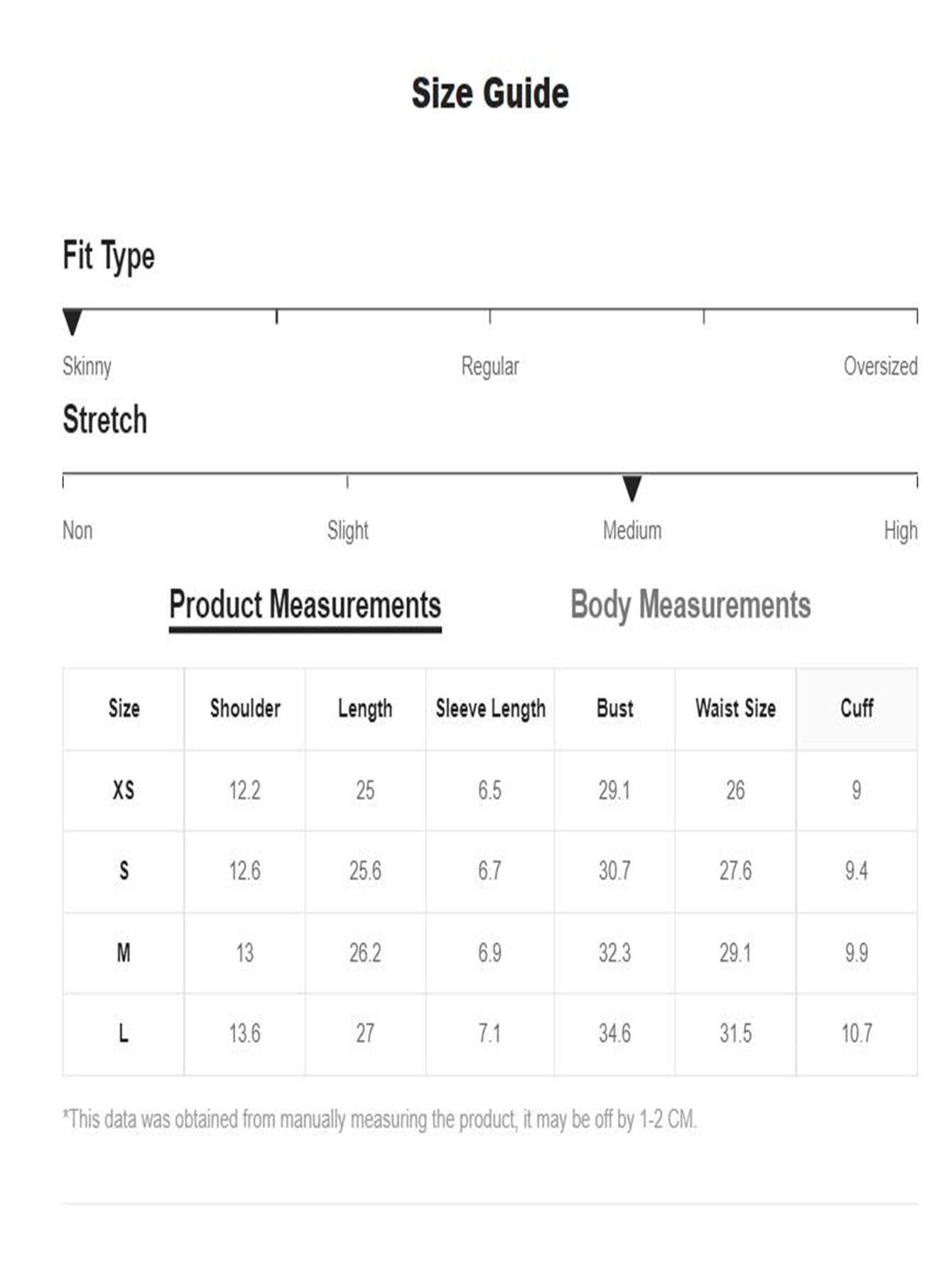Click the Length column header

click(x=365, y=708)
